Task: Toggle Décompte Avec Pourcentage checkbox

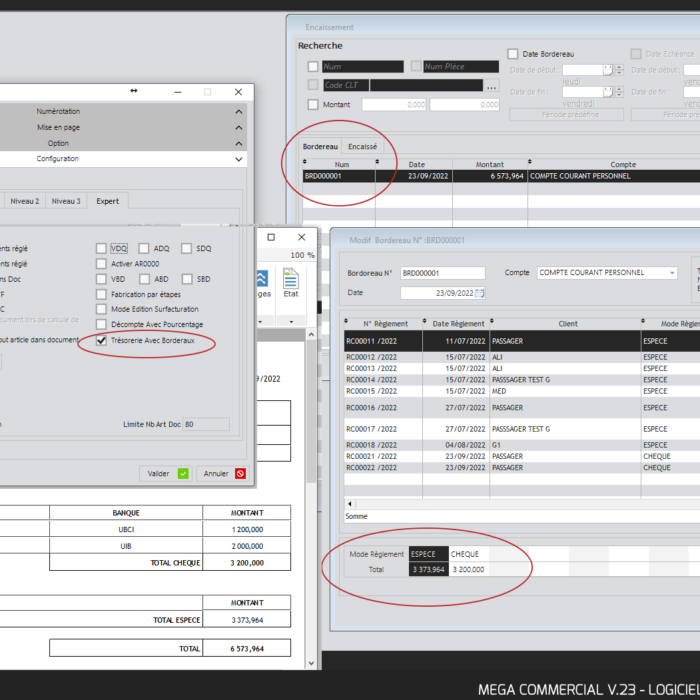Action: click(x=101, y=324)
